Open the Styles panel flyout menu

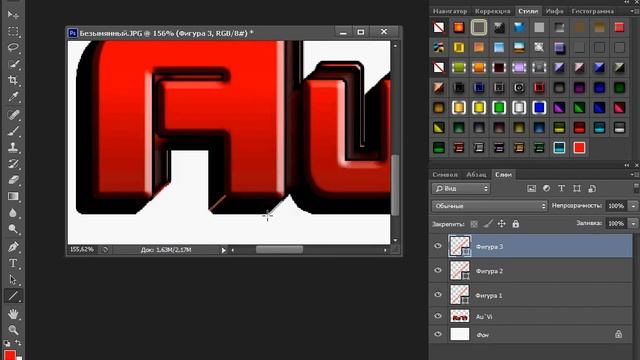[x=634, y=11]
